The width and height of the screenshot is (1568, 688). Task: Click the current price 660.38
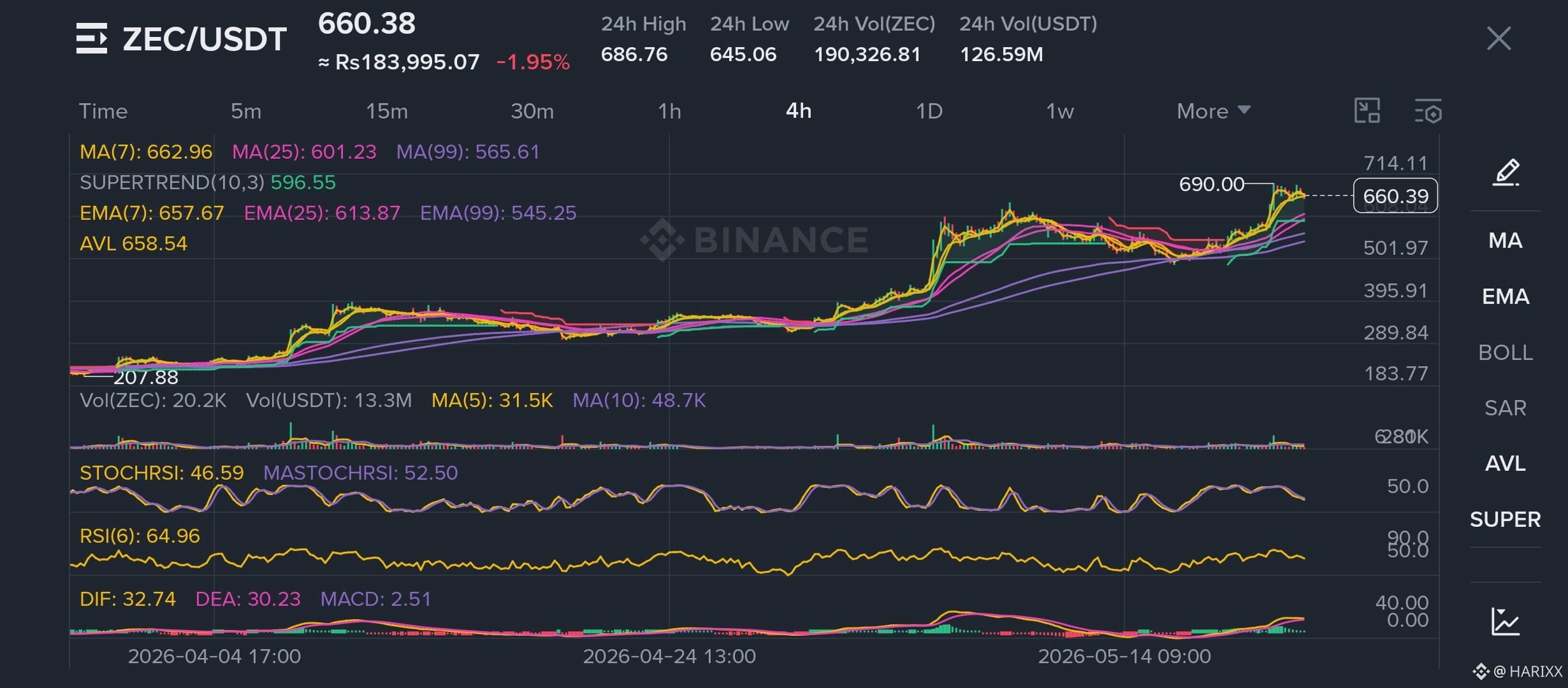(367, 24)
